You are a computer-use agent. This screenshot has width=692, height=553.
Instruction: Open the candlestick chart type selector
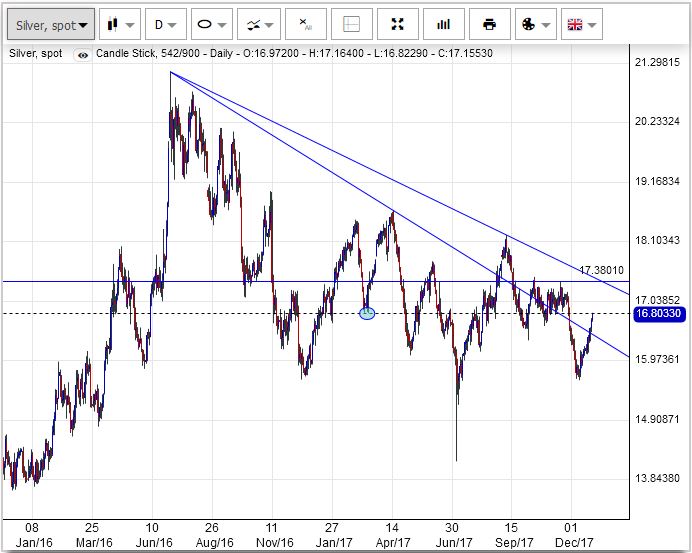tap(120, 25)
